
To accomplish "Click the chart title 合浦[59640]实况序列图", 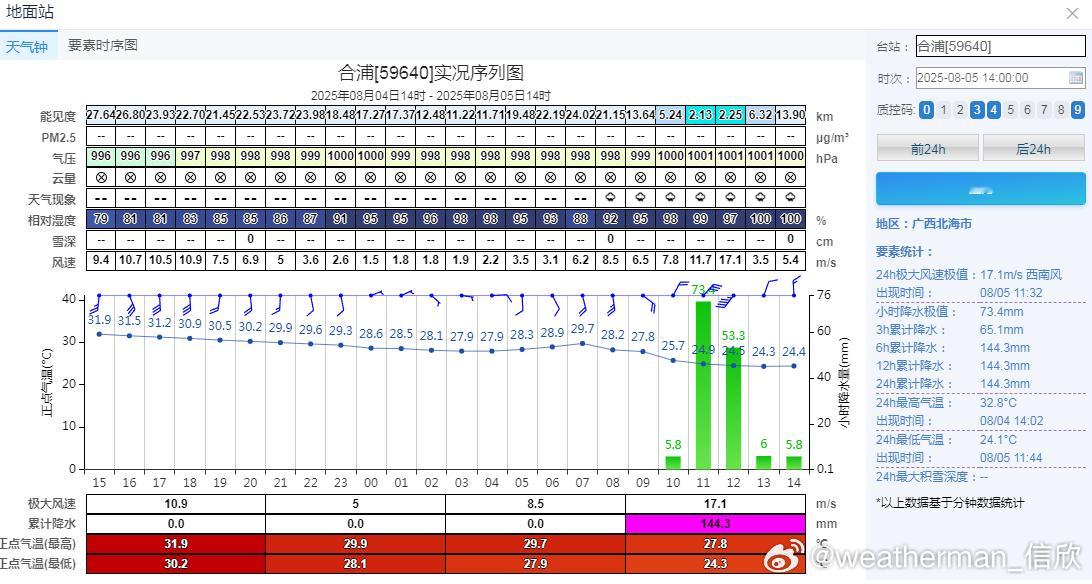I will click(430, 72).
